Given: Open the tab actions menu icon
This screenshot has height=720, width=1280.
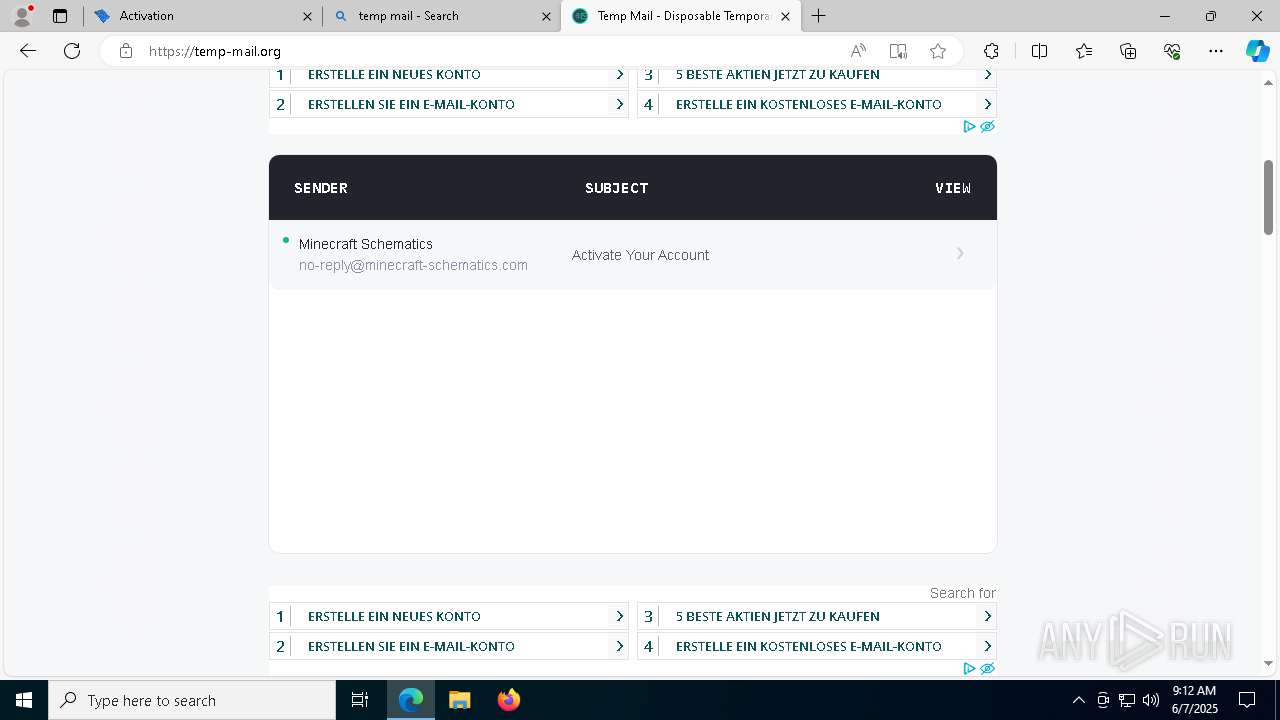Looking at the screenshot, I should [60, 16].
